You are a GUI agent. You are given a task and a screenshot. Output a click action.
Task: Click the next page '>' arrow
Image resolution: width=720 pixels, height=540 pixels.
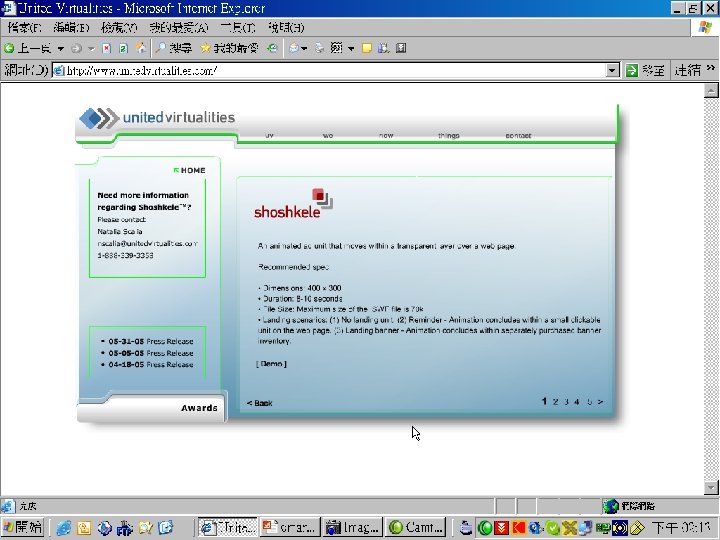coord(600,402)
